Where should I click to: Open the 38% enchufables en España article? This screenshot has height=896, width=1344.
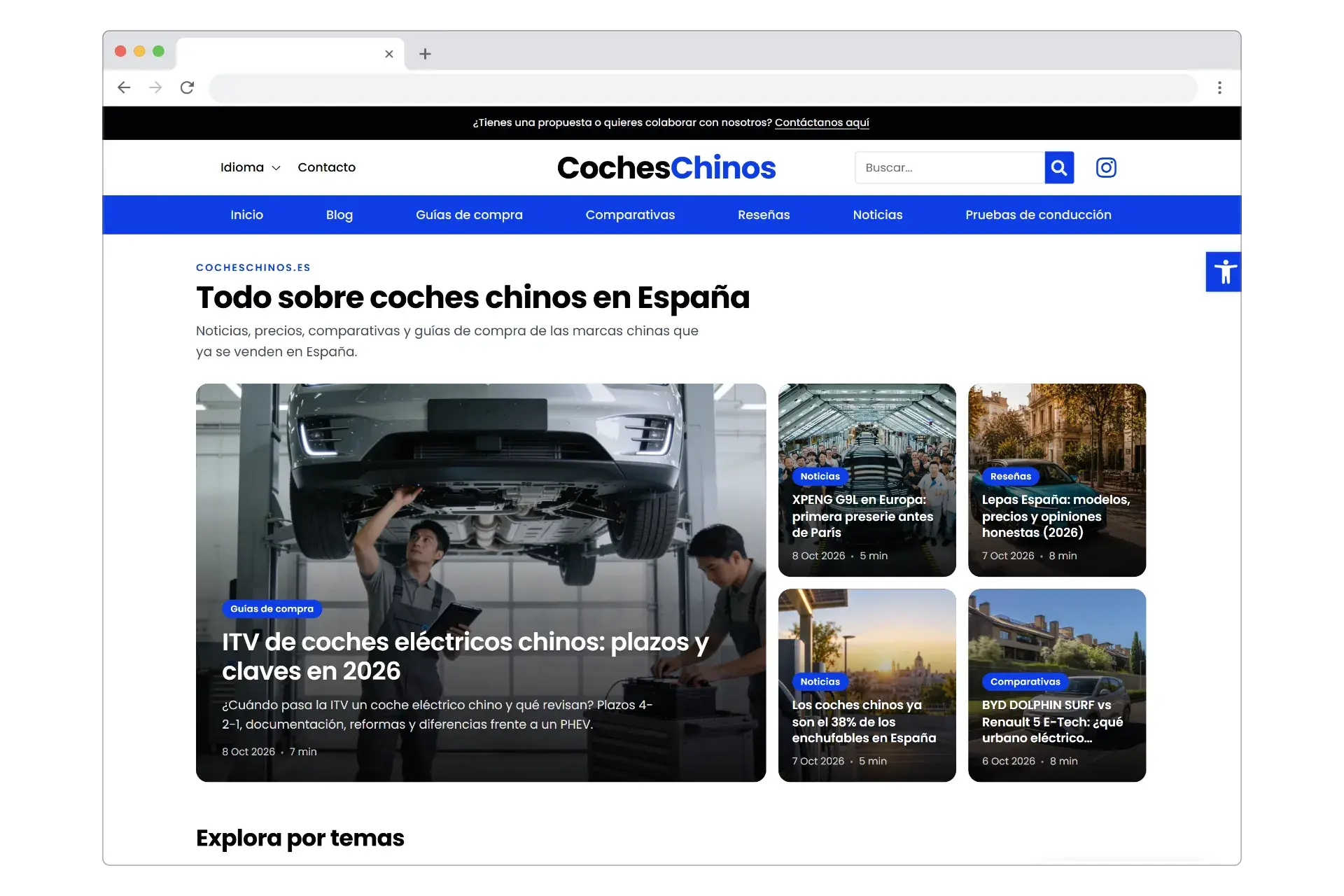864,721
